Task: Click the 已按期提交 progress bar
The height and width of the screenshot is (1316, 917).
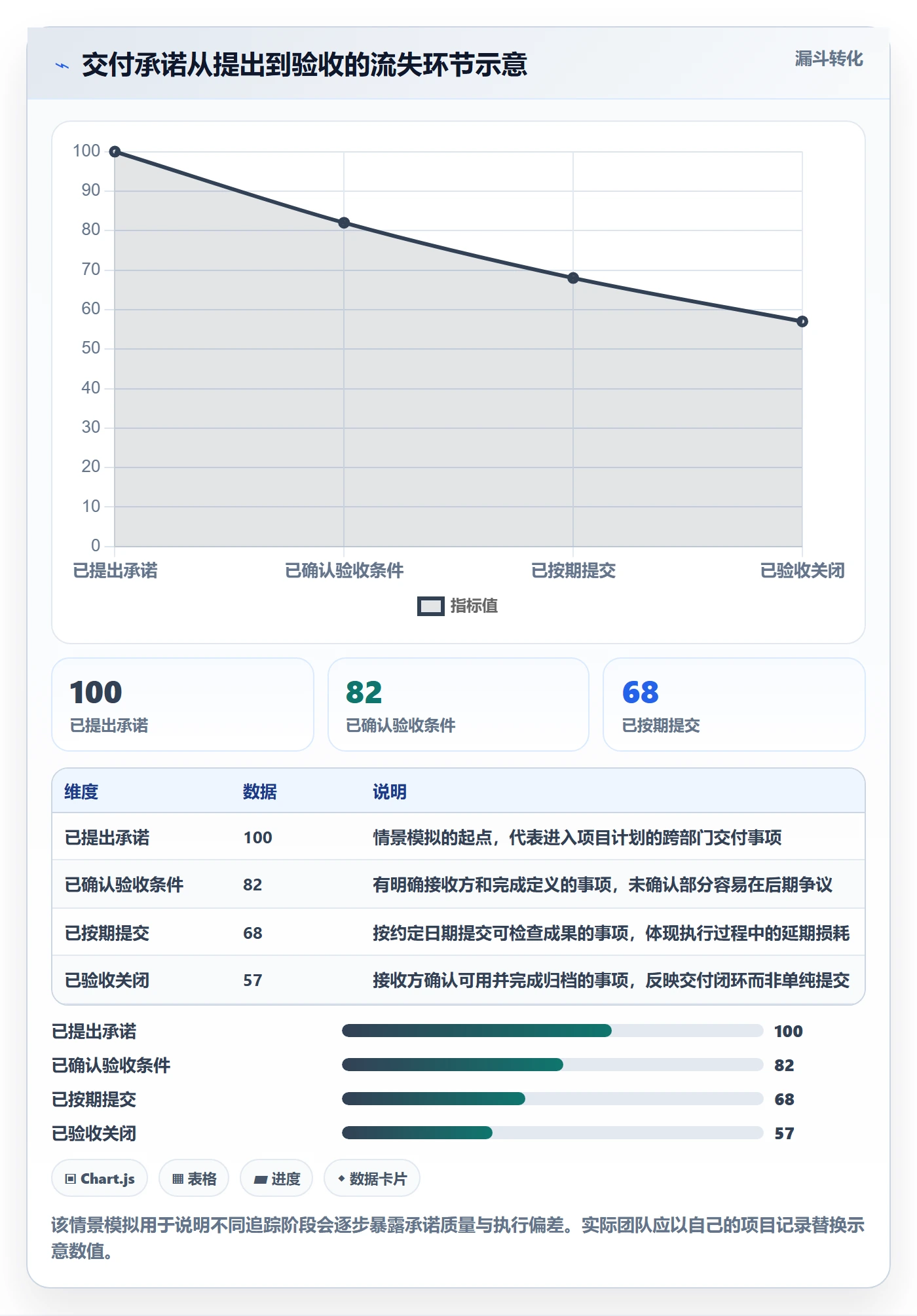Action: click(553, 1099)
